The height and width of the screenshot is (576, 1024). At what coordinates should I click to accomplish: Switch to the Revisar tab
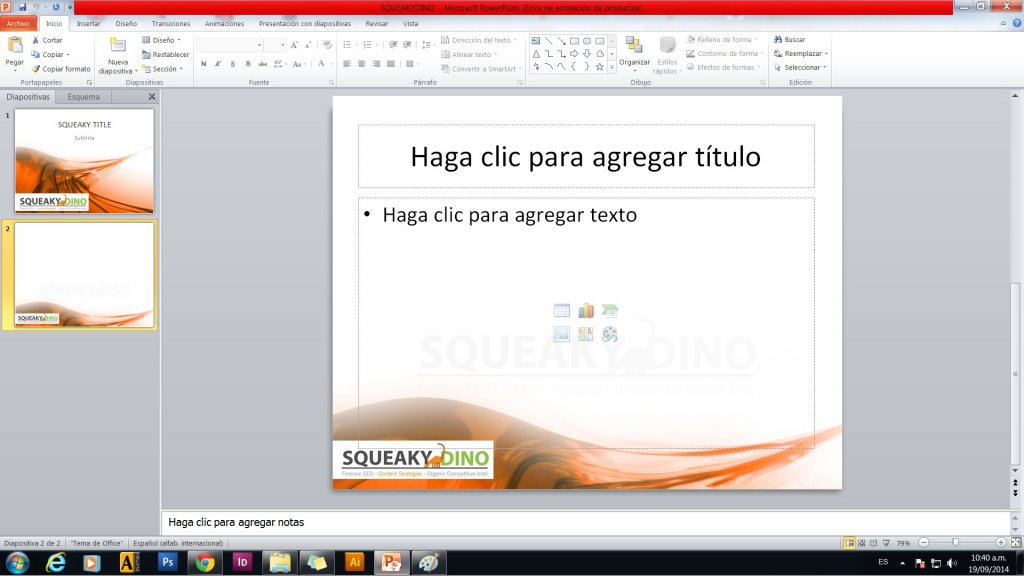377,24
